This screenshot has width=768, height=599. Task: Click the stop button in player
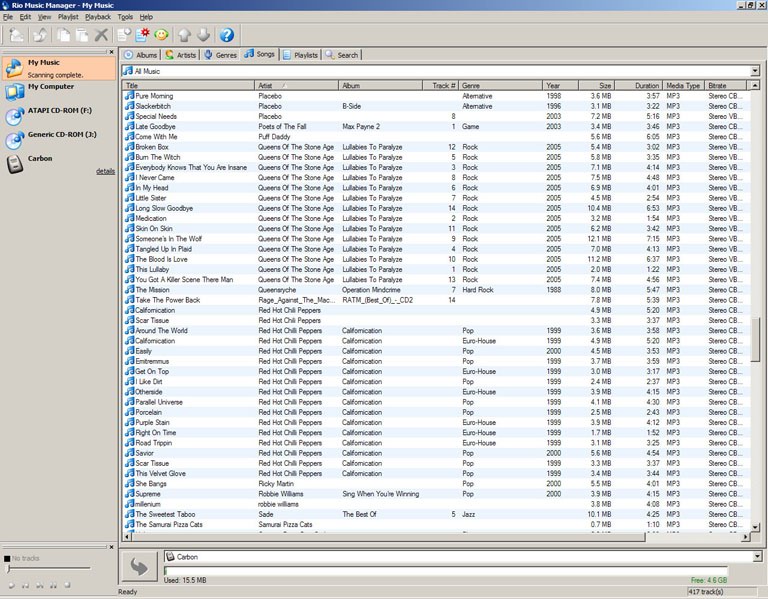point(67,585)
